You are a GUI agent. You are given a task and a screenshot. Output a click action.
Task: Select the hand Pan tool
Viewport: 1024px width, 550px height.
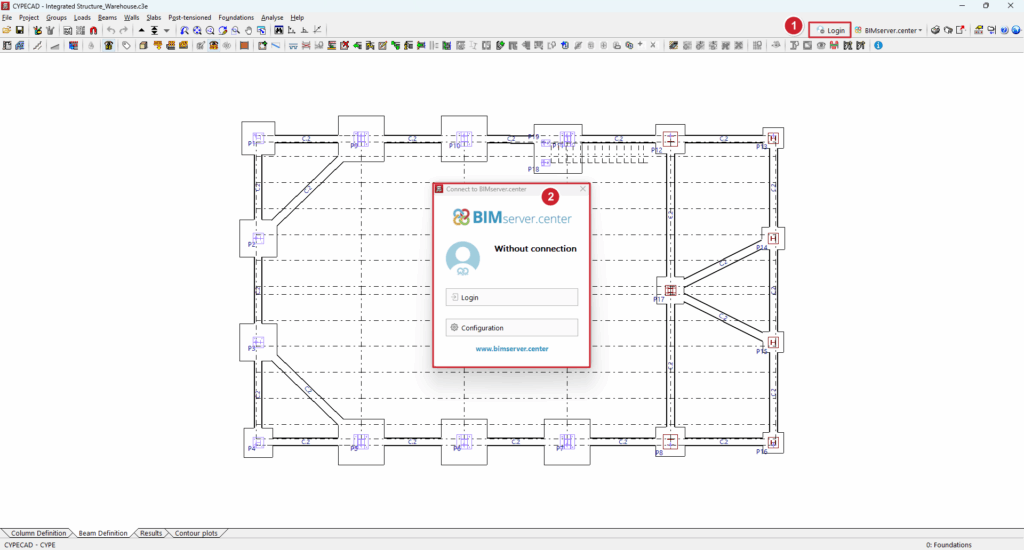[x=247, y=31]
